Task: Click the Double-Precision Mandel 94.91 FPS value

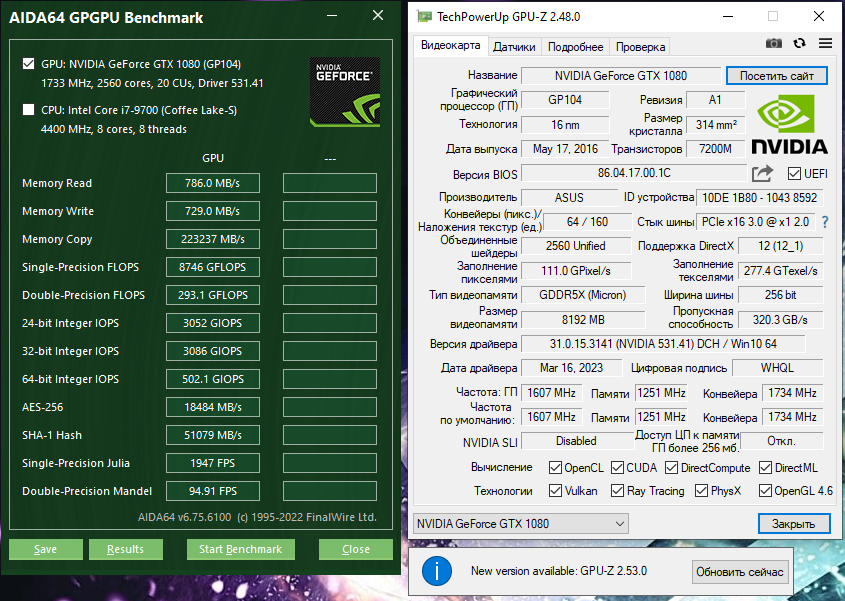Action: (x=212, y=492)
